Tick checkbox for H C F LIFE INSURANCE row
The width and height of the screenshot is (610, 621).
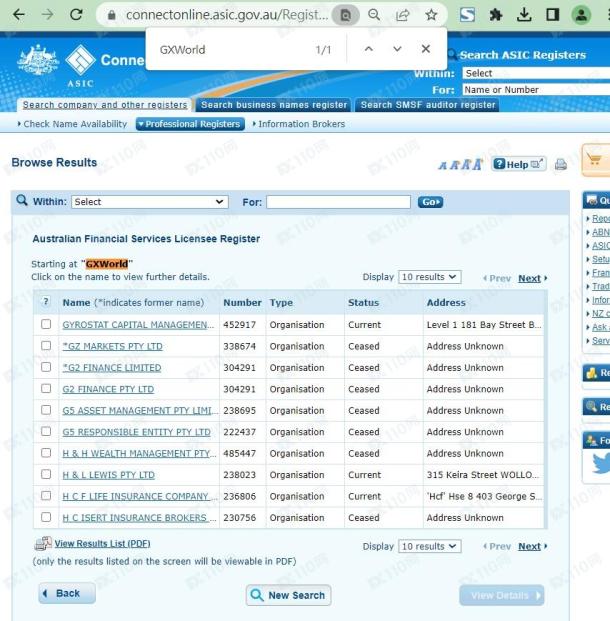pyautogui.click(x=46, y=495)
